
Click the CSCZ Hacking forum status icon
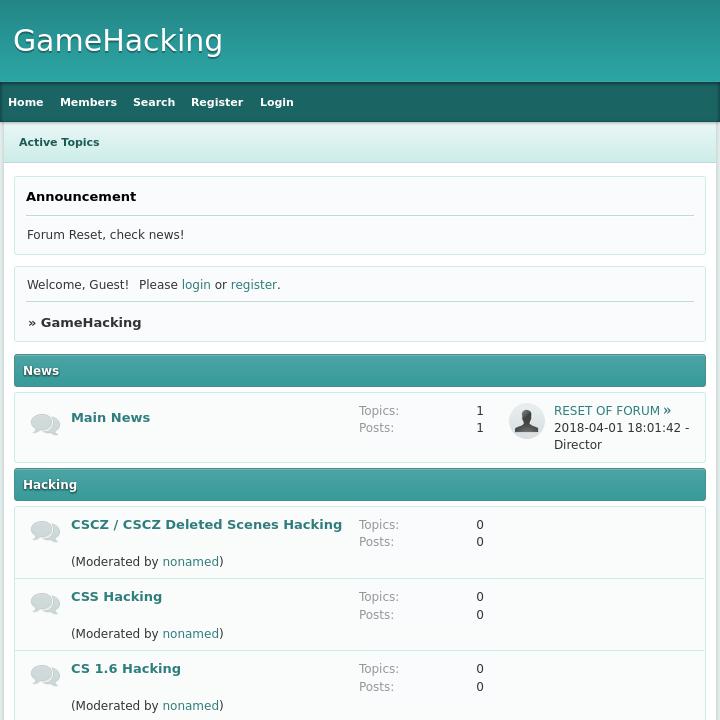pos(45,531)
